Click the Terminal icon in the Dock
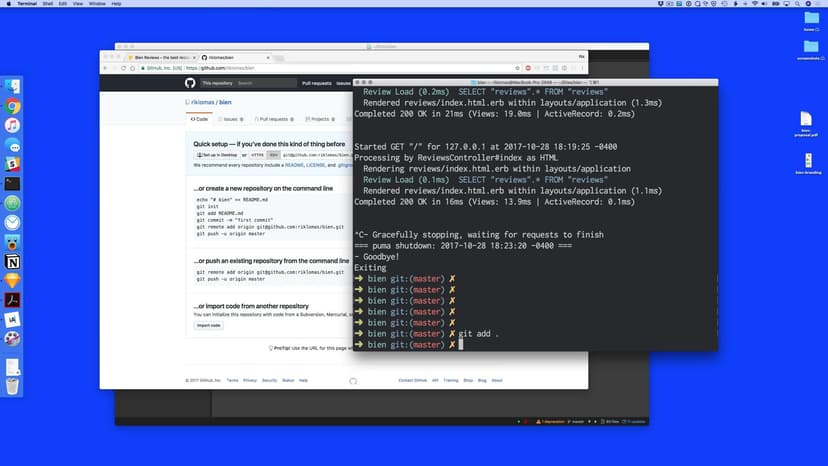828x466 pixels. pyautogui.click(x=13, y=184)
